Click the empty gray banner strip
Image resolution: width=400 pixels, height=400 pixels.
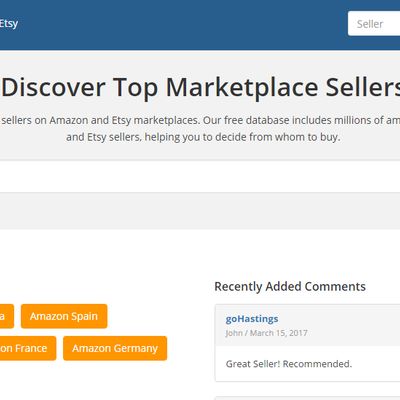click(x=200, y=211)
